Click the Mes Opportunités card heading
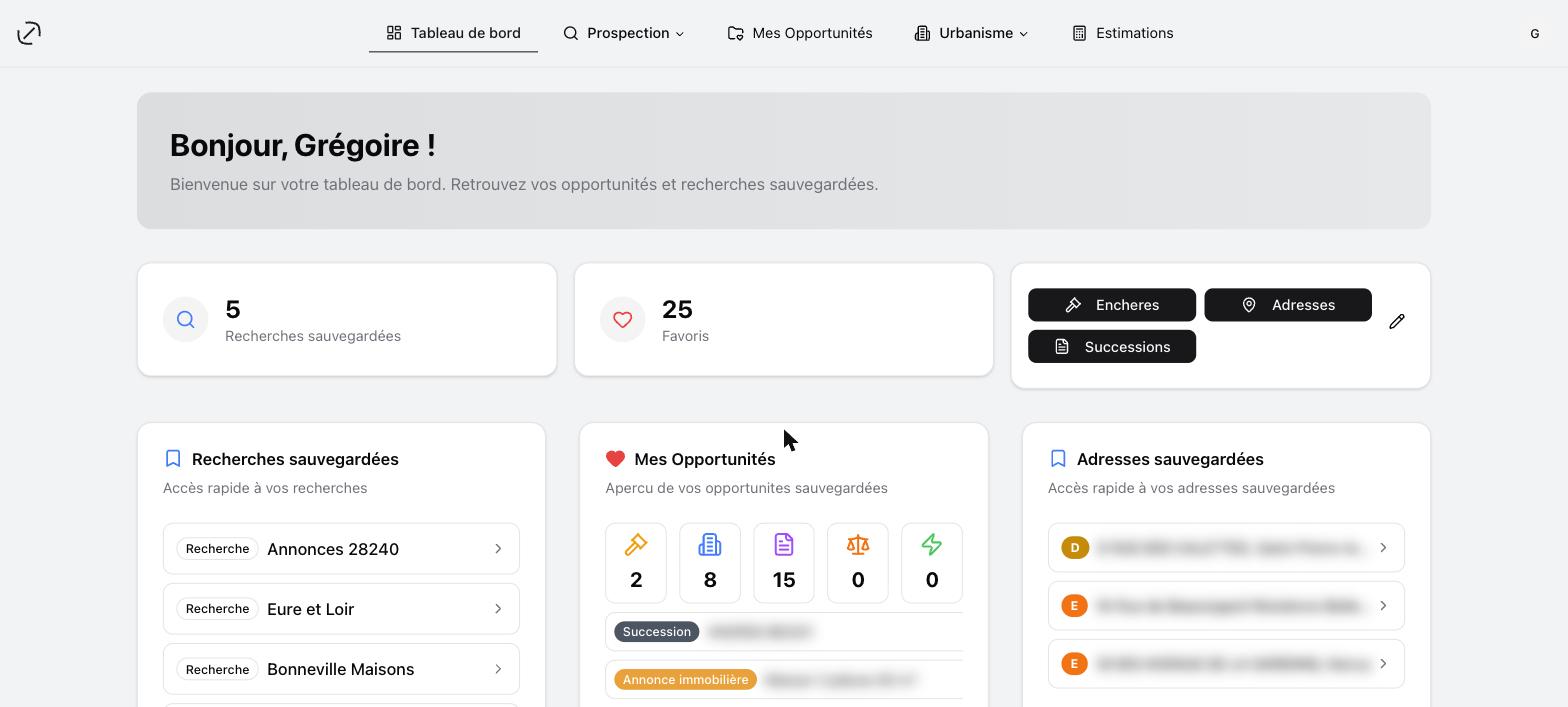 [x=705, y=459]
